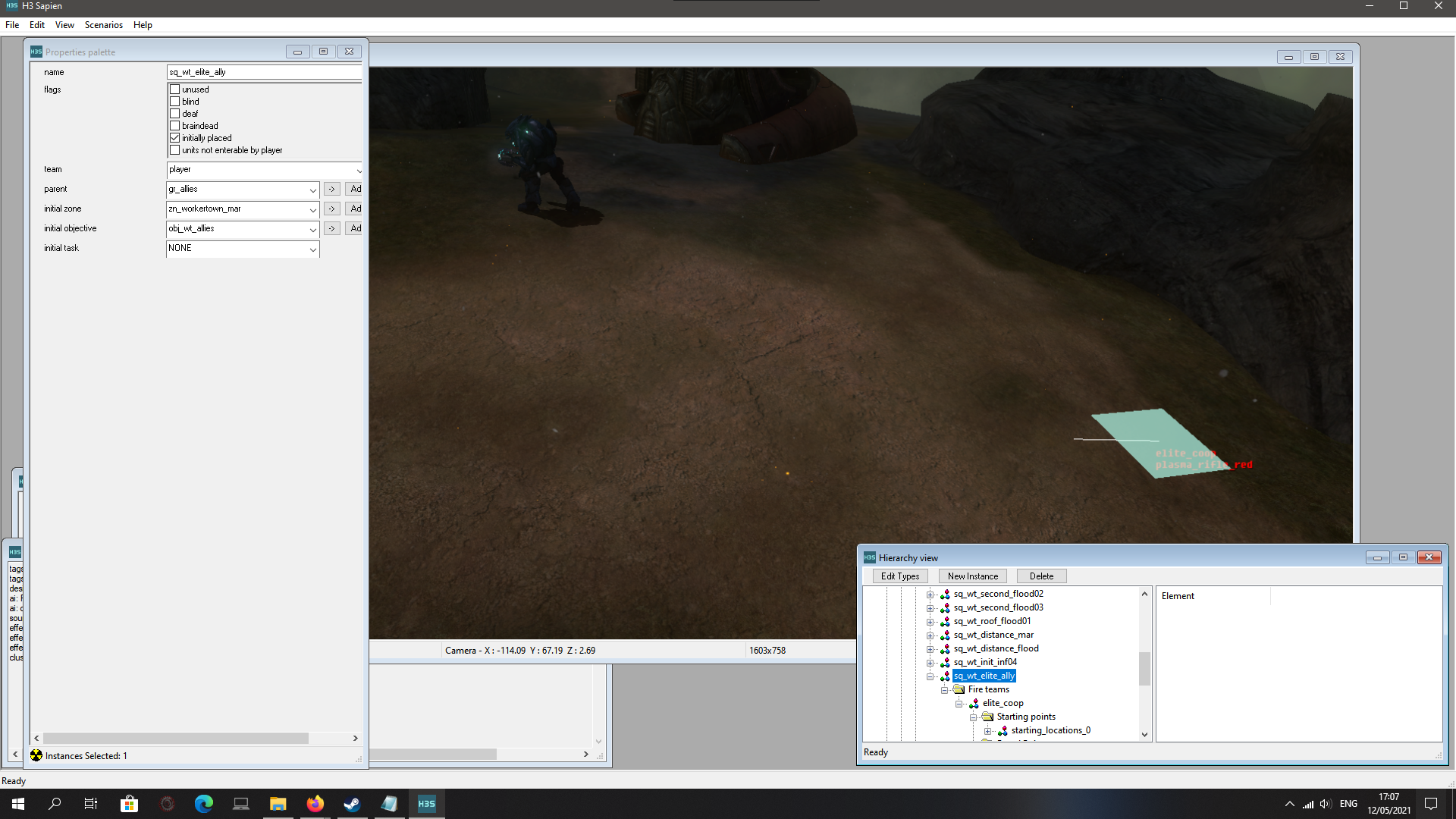This screenshot has width=1456, height=819.
Task: Uncheck the initially placed flag
Action: (x=175, y=138)
